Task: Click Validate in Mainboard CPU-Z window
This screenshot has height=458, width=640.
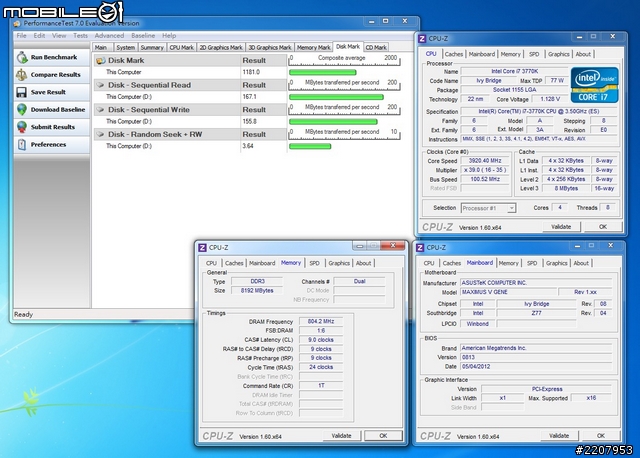Action: pyautogui.click(x=559, y=436)
